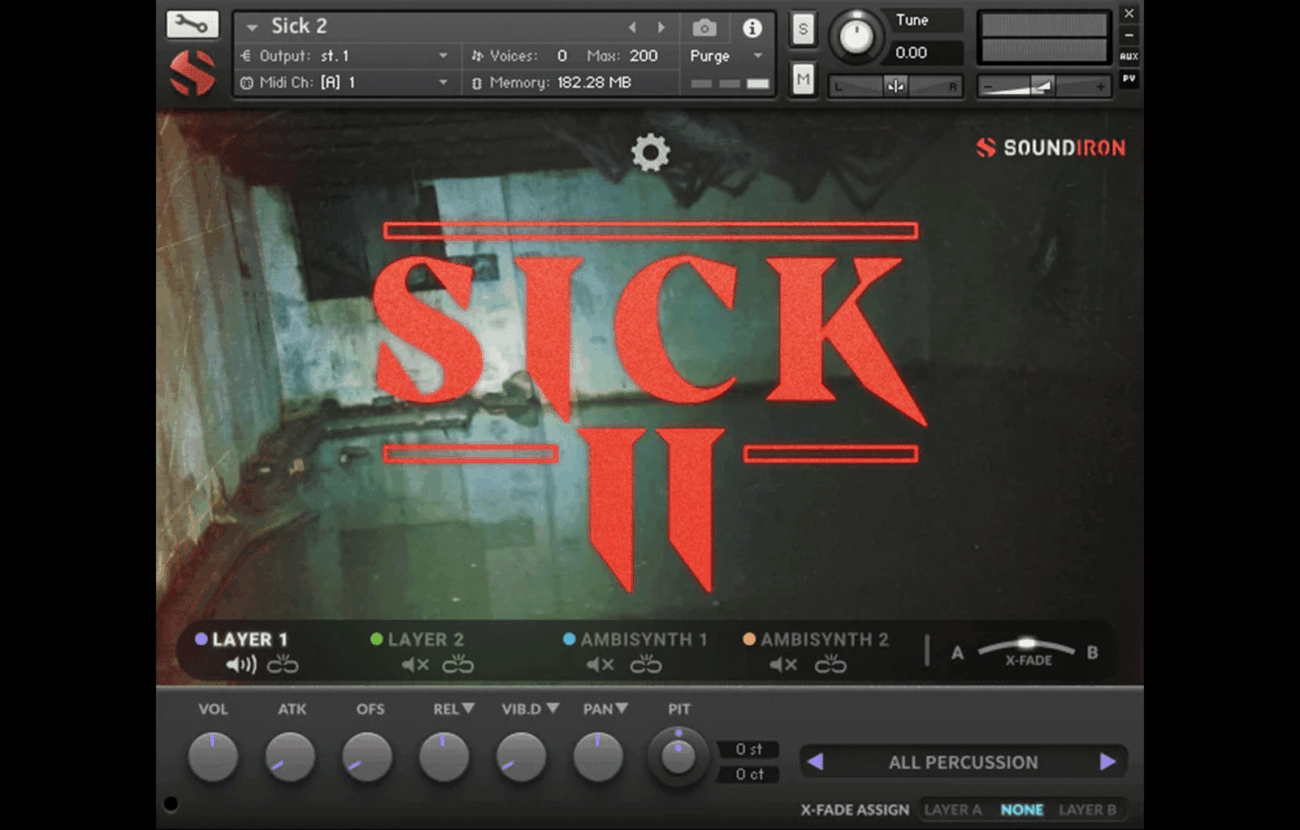Click Ambisynth 2 link chain icon
The image size is (1300, 830).
click(831, 664)
